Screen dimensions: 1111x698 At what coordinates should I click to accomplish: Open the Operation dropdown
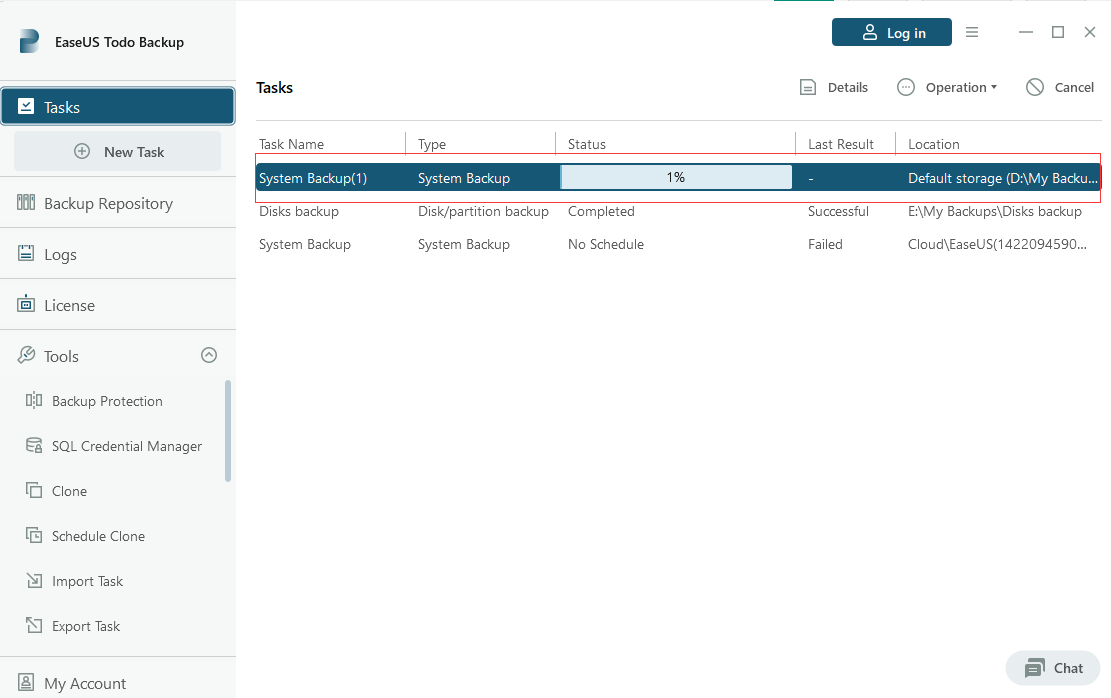(x=947, y=87)
